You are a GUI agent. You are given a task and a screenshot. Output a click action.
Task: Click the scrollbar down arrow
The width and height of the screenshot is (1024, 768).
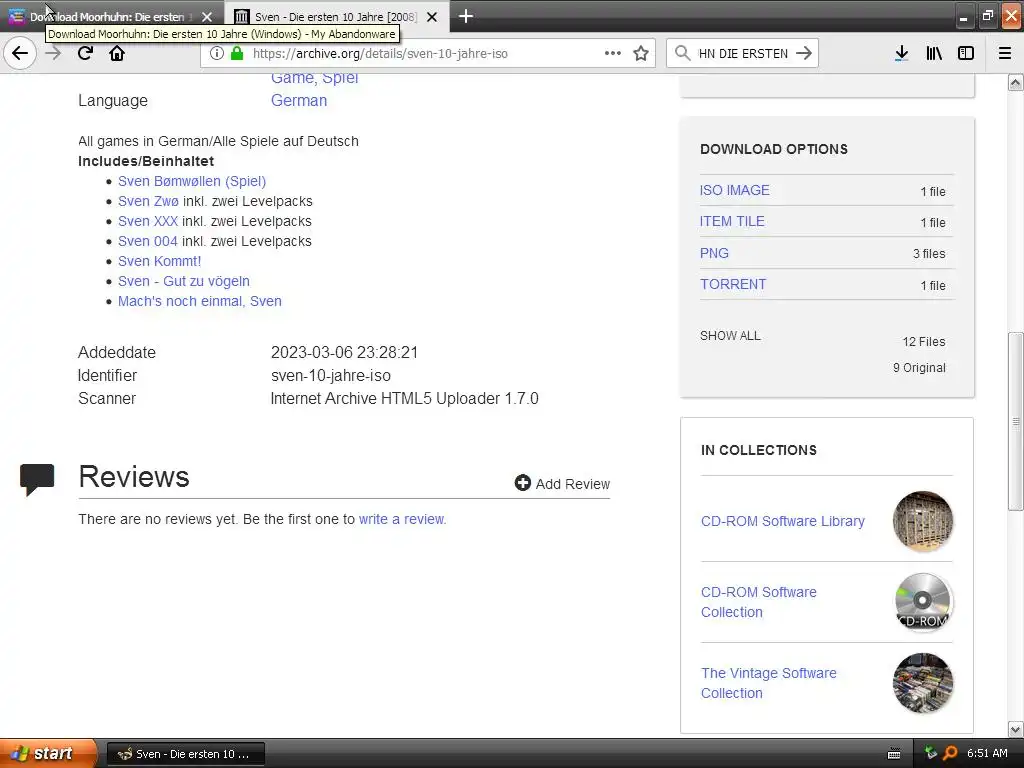(1015, 729)
